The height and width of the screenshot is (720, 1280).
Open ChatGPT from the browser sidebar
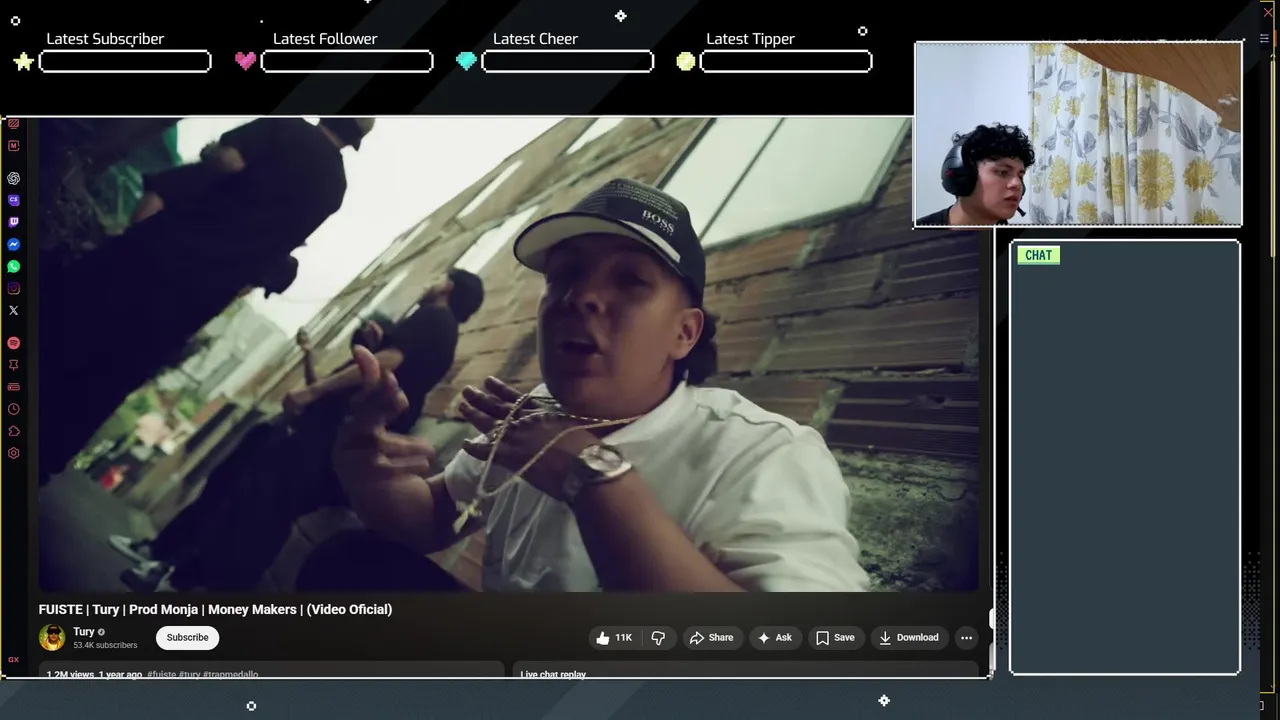pos(13,178)
